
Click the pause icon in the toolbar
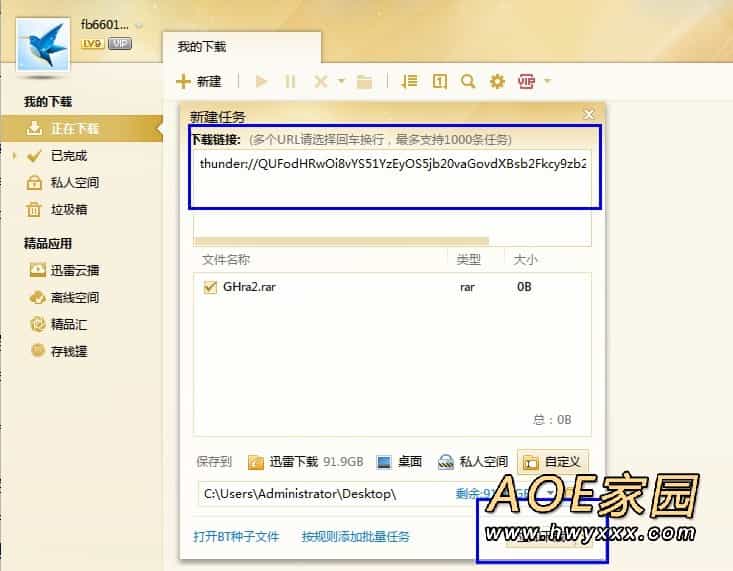[x=290, y=81]
